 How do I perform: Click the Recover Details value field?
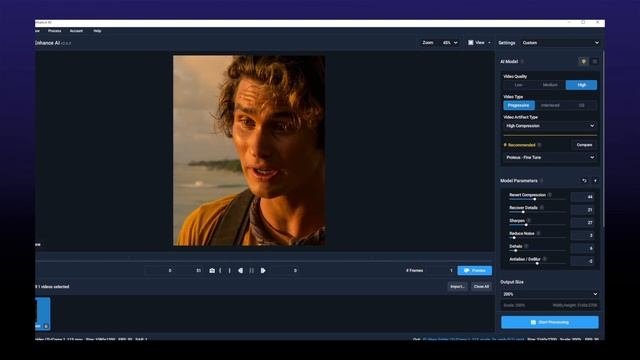point(582,210)
